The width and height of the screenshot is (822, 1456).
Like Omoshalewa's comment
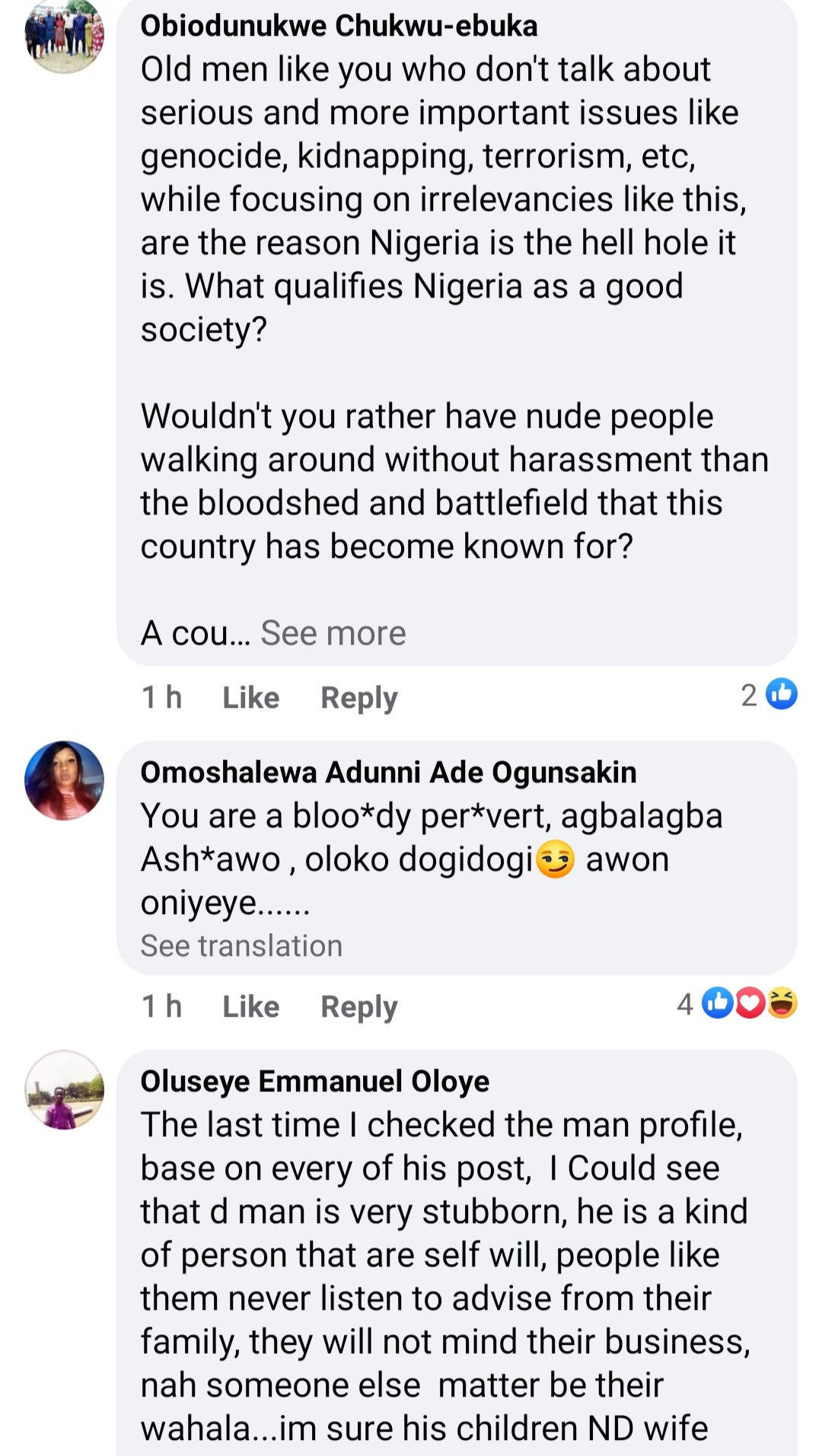(x=250, y=1006)
